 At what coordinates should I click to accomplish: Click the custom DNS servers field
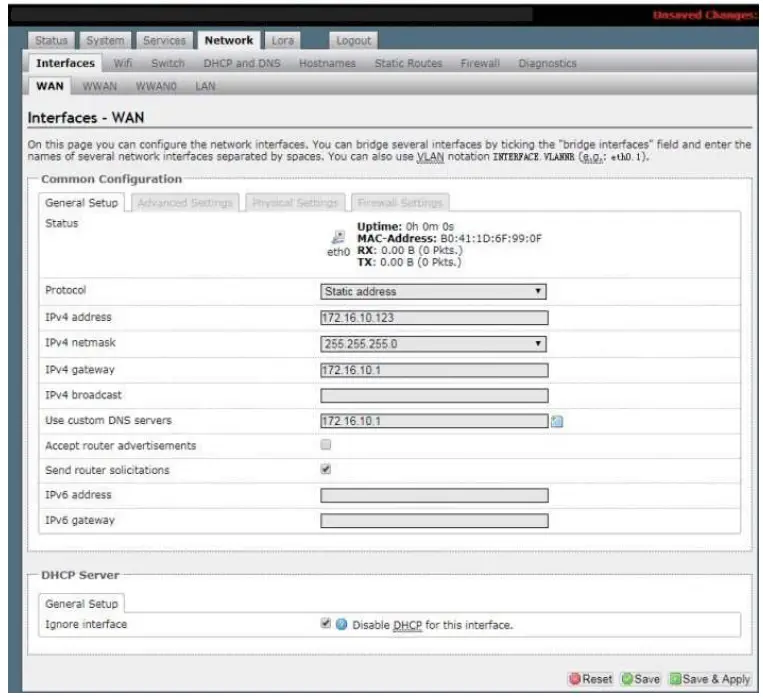(x=434, y=421)
